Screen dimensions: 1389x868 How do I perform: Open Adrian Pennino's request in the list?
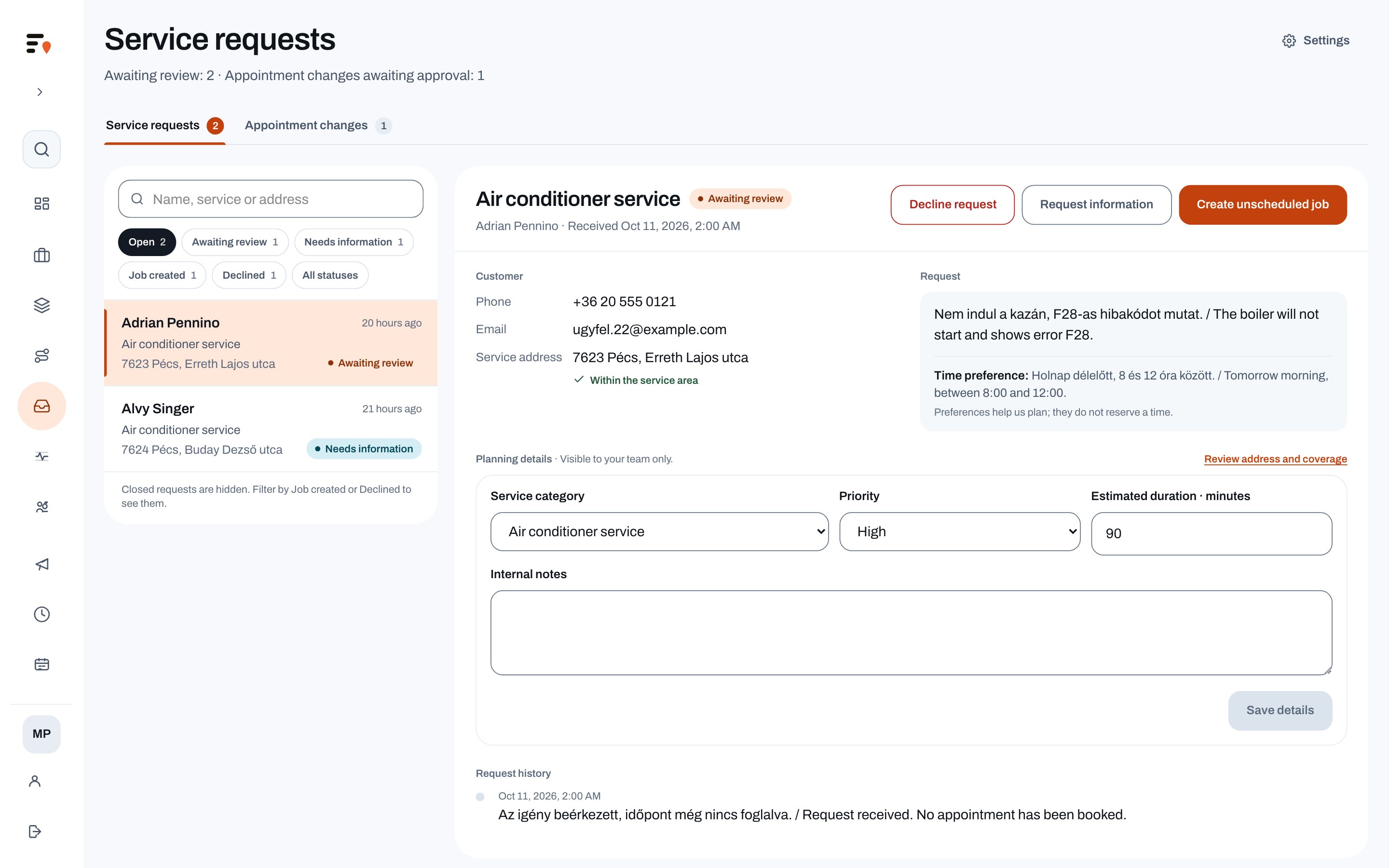(271, 343)
